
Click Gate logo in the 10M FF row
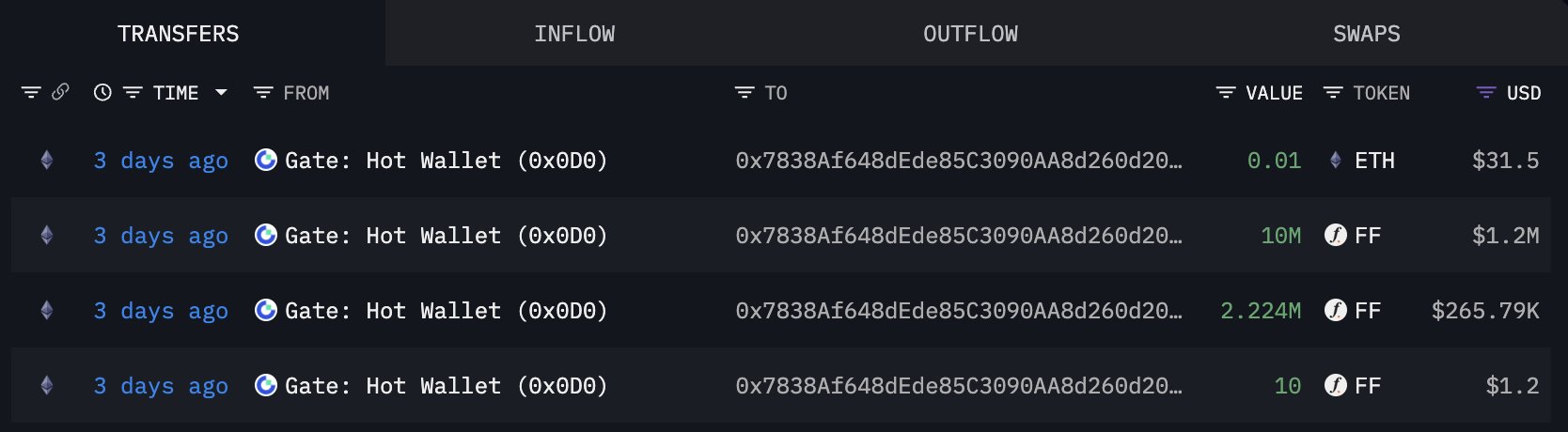pyautogui.click(x=266, y=235)
